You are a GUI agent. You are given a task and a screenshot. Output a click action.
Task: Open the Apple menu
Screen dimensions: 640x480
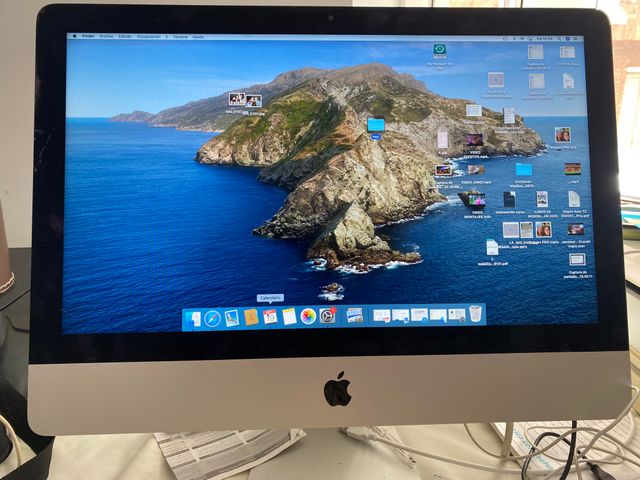click(75, 35)
